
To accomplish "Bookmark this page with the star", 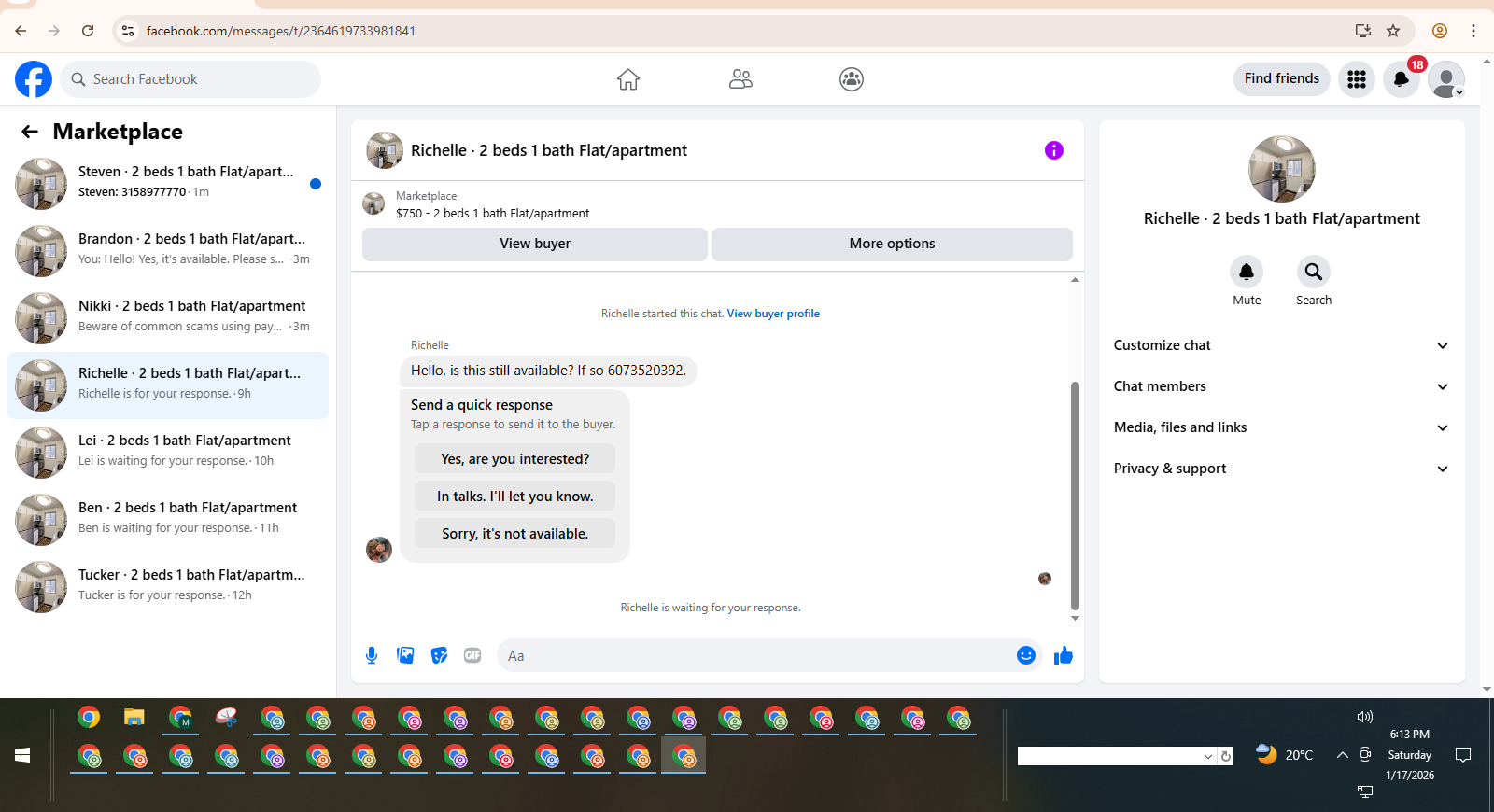I will click(1393, 31).
